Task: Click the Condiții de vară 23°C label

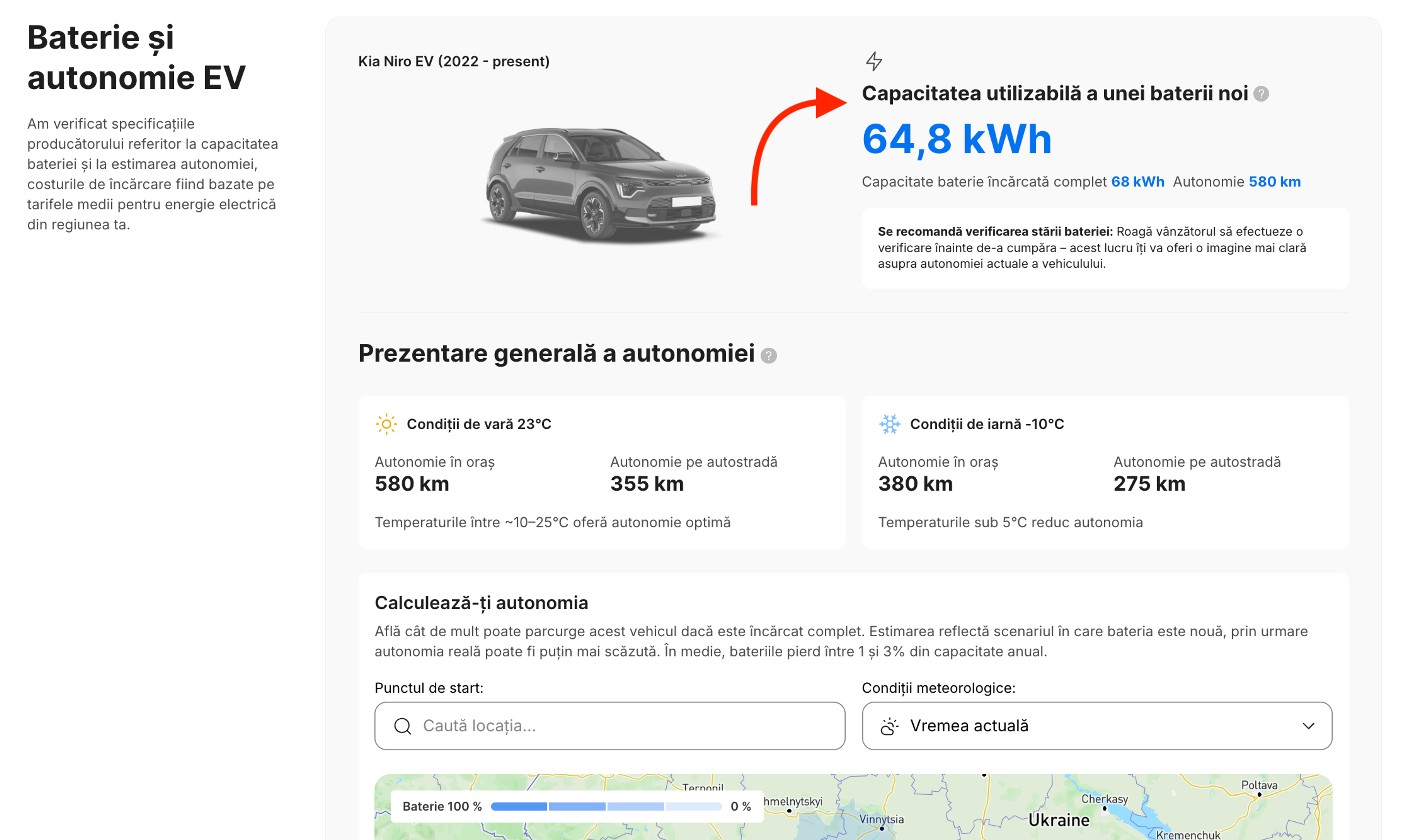Action: click(x=479, y=424)
